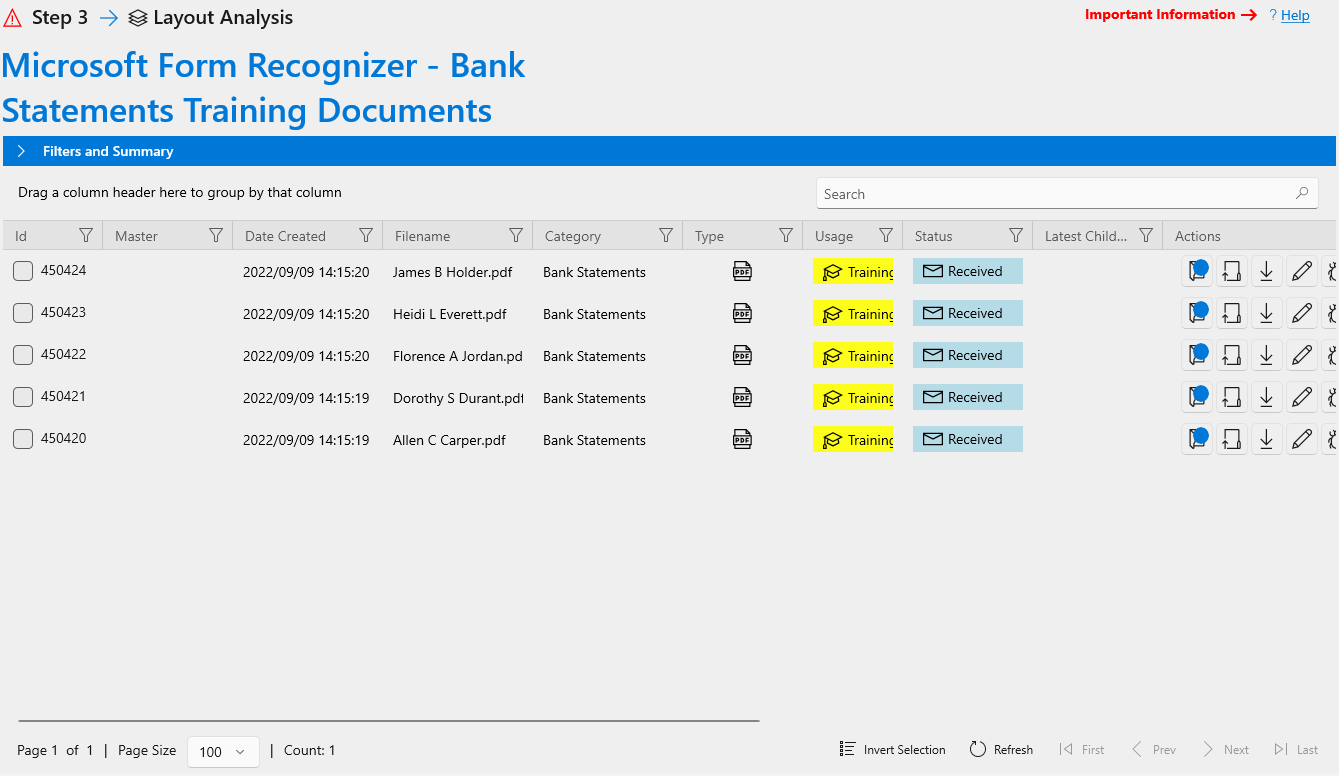Open filter on the Type column
The height and width of the screenshot is (776, 1339).
click(786, 235)
